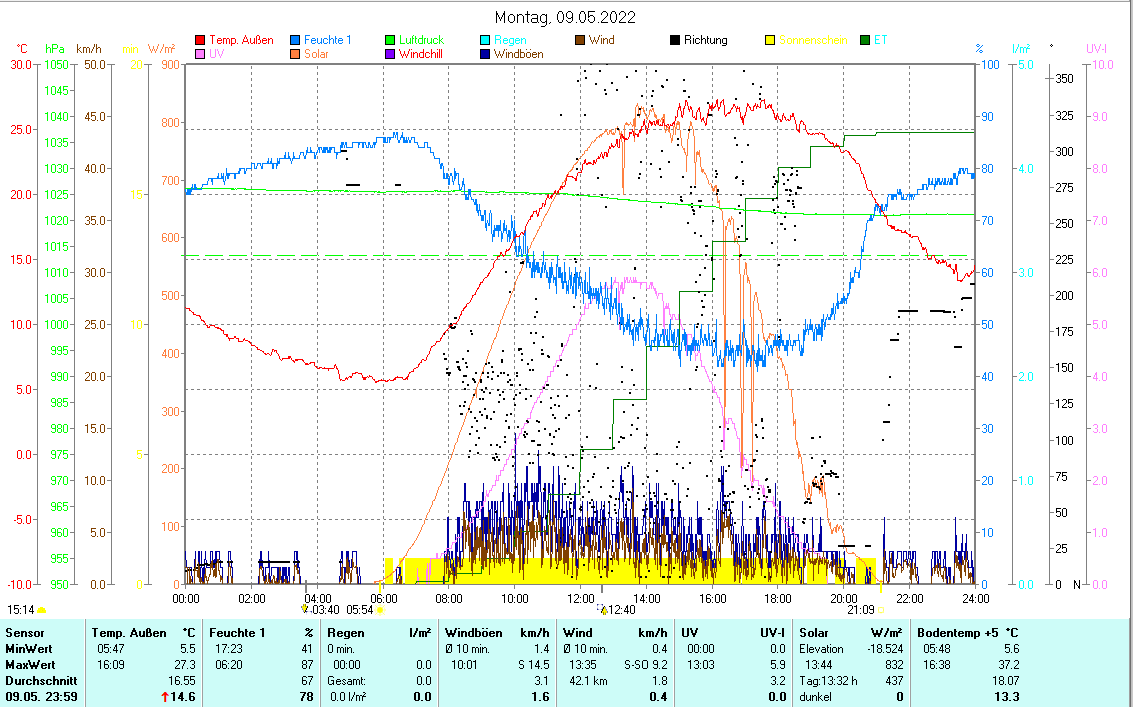1133x707 pixels.
Task: Click the 05:54 sunrise marker
Action: (360, 610)
